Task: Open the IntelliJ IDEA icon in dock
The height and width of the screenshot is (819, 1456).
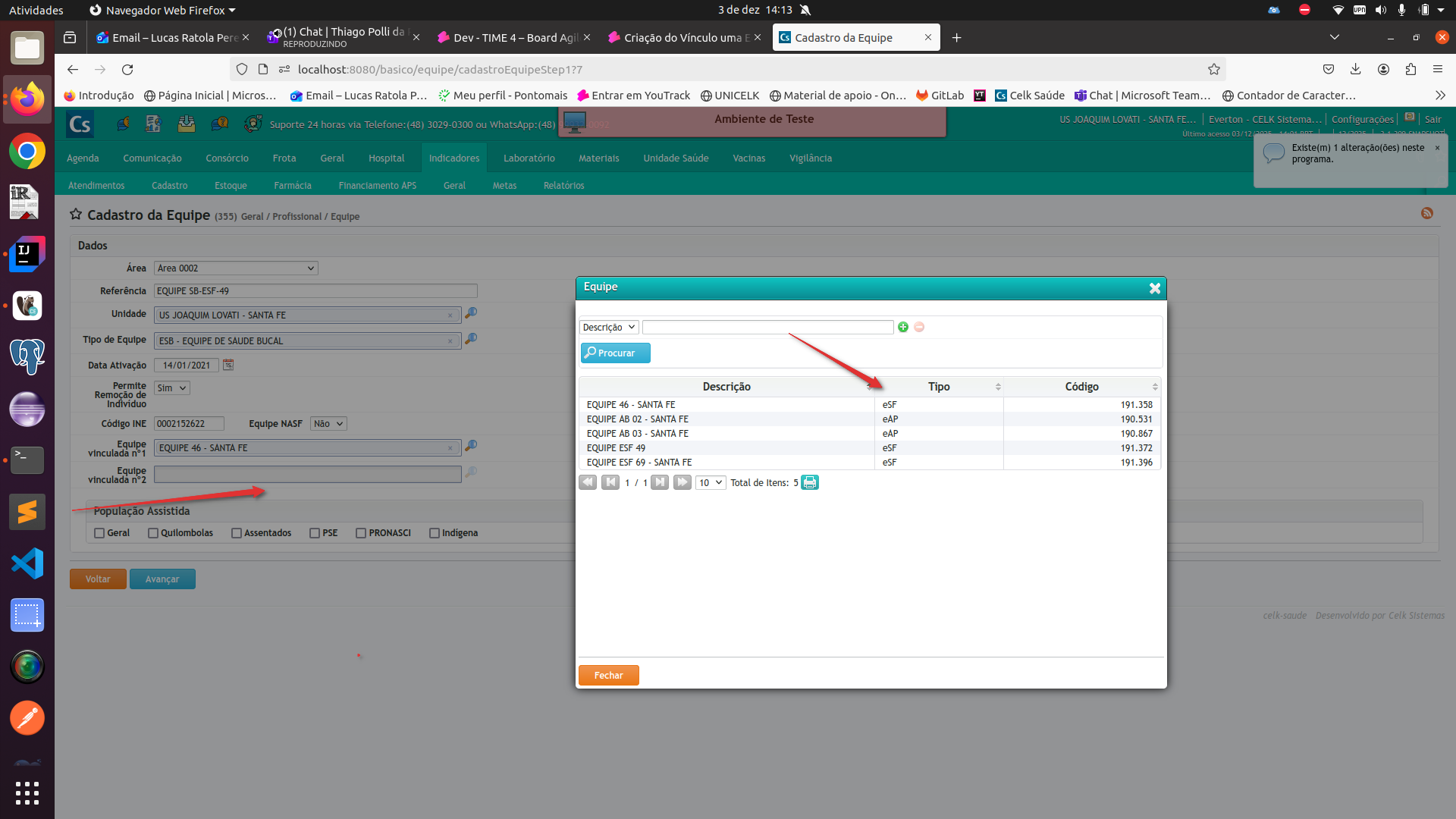Action: click(27, 254)
